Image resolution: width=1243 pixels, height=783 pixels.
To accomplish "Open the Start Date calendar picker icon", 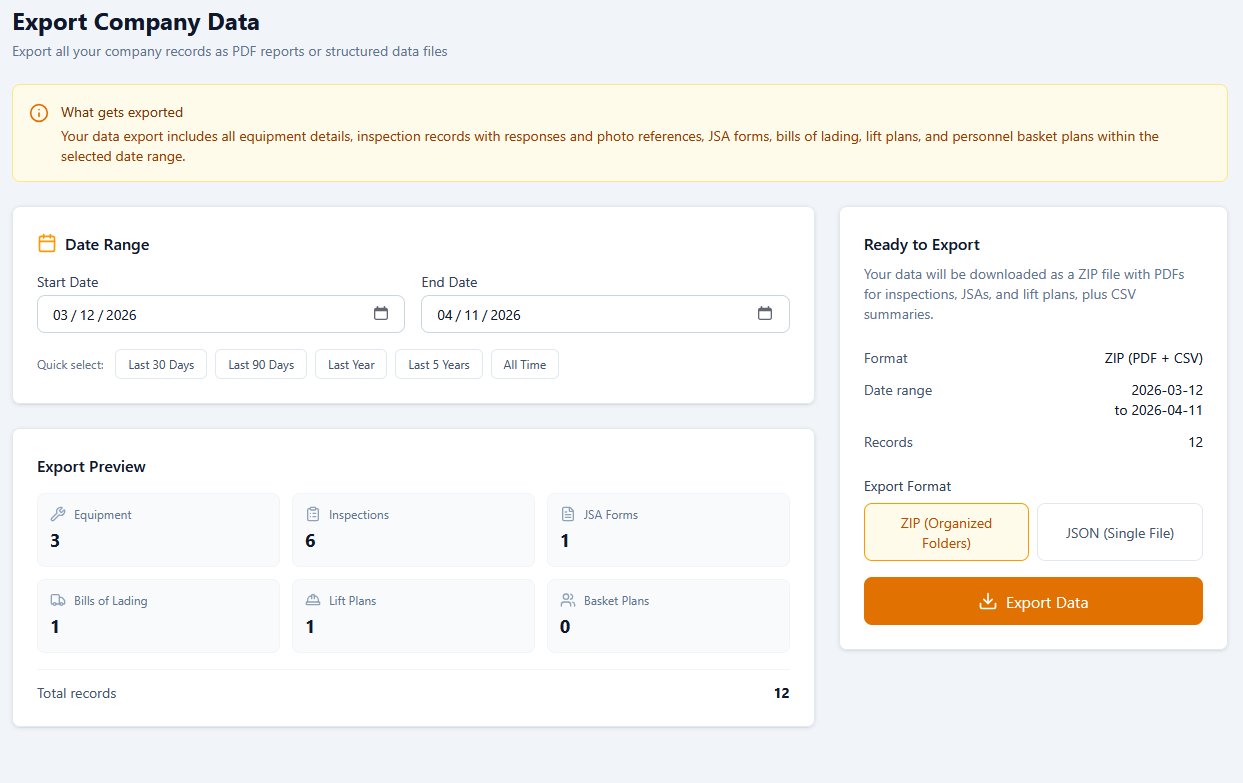I will click(381, 313).
